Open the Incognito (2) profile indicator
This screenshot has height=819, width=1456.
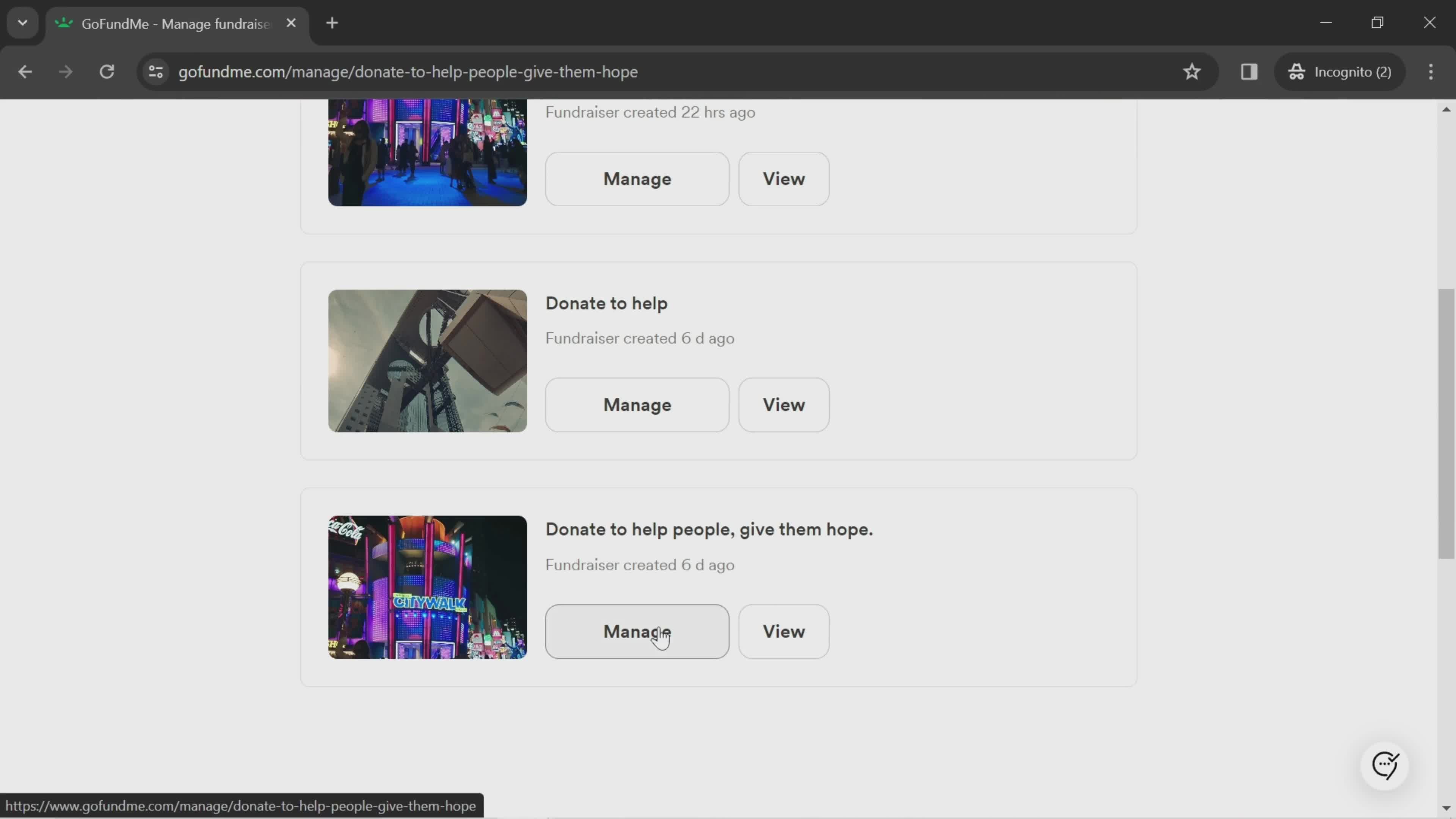(x=1340, y=72)
